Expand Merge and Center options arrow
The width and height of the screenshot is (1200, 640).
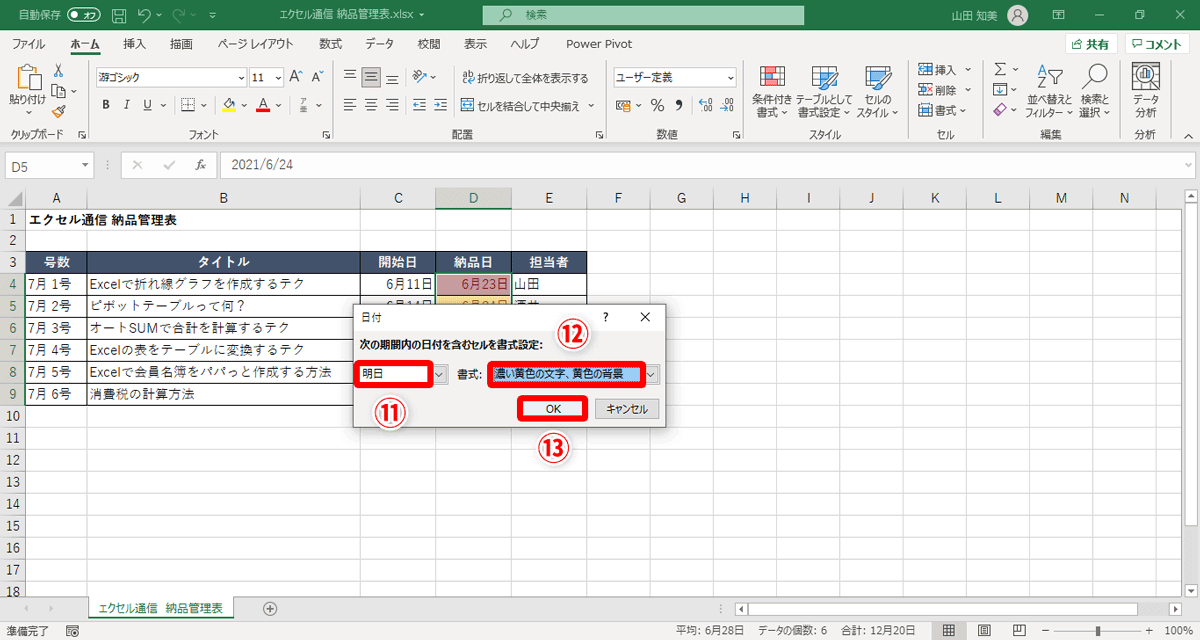(x=591, y=105)
